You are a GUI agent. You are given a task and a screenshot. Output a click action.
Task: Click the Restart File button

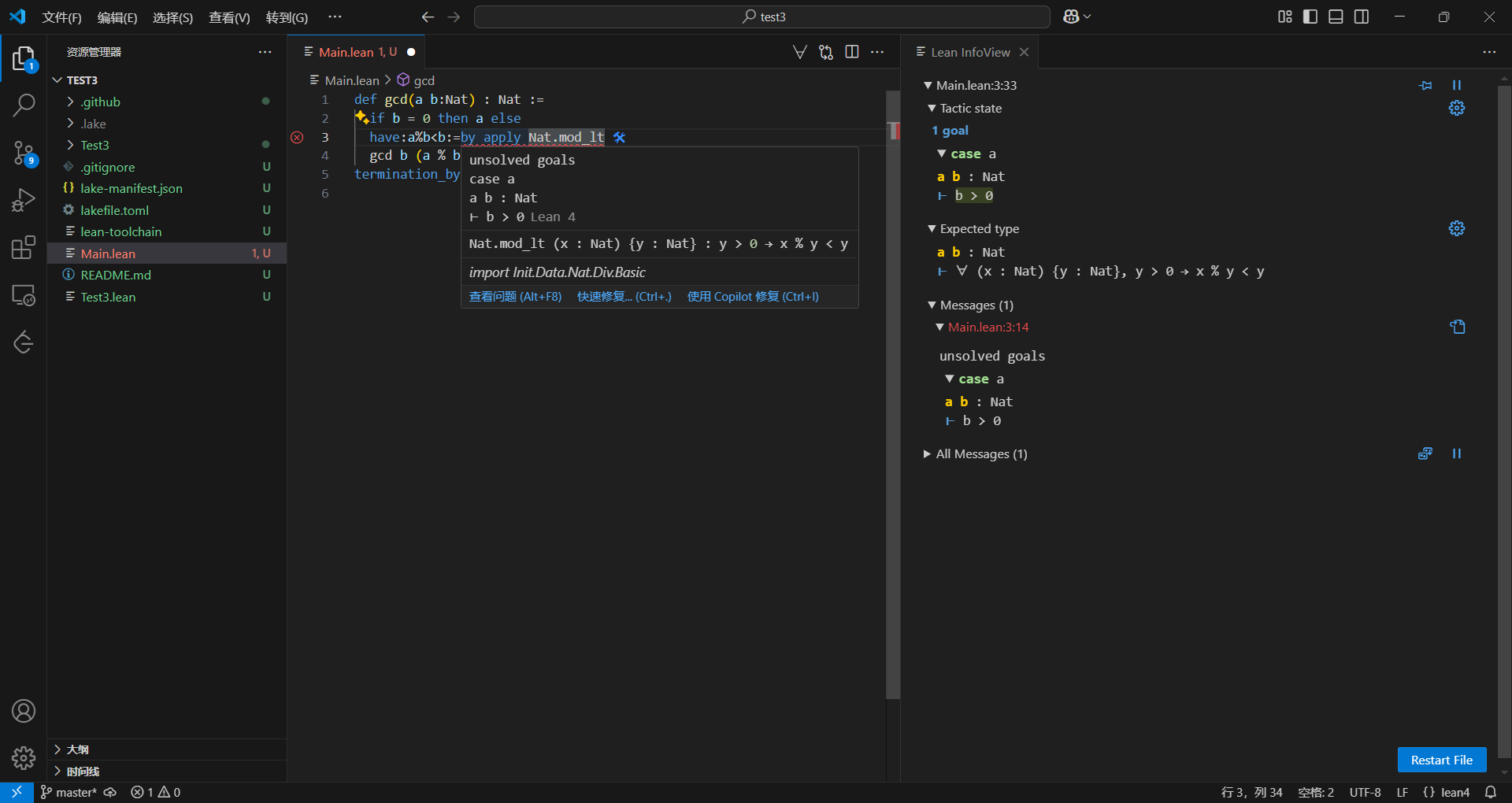click(1441, 760)
